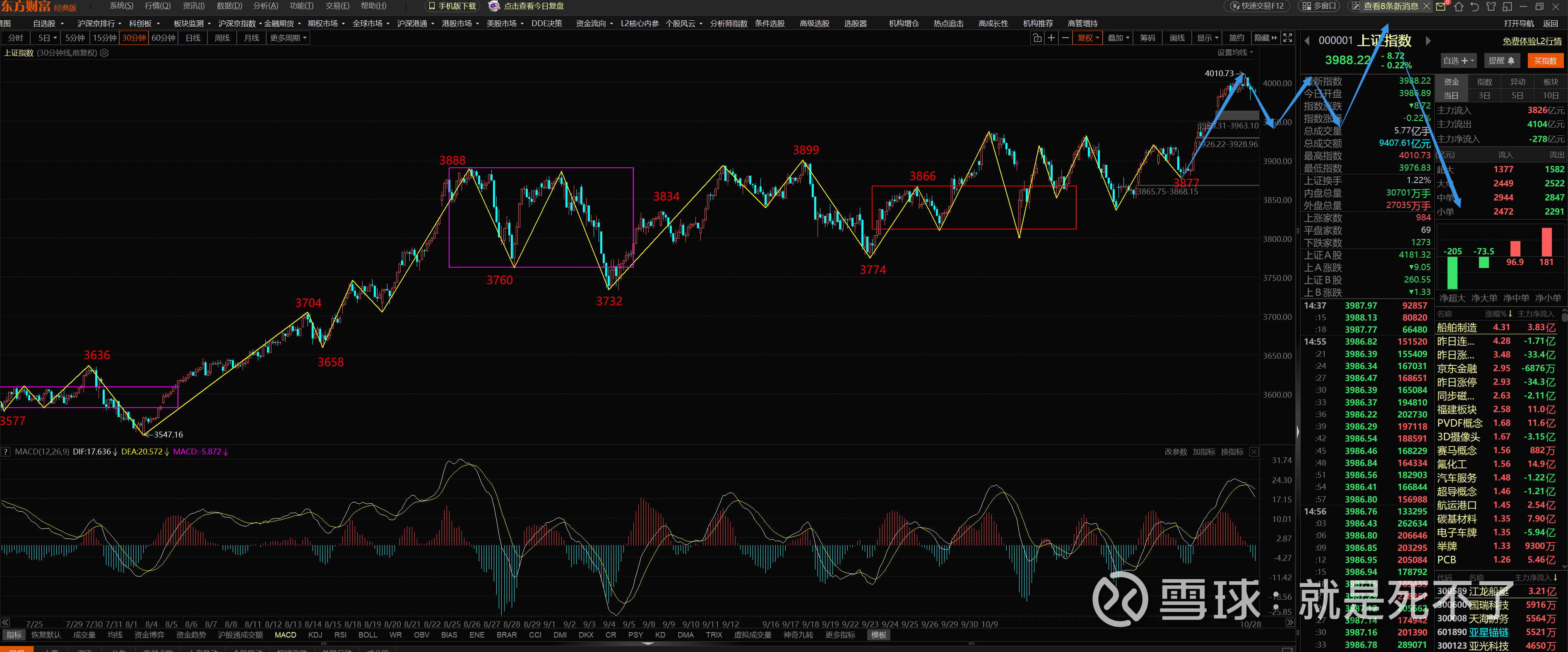
Task: Click the 买指数 orange button
Action: 1545,61
